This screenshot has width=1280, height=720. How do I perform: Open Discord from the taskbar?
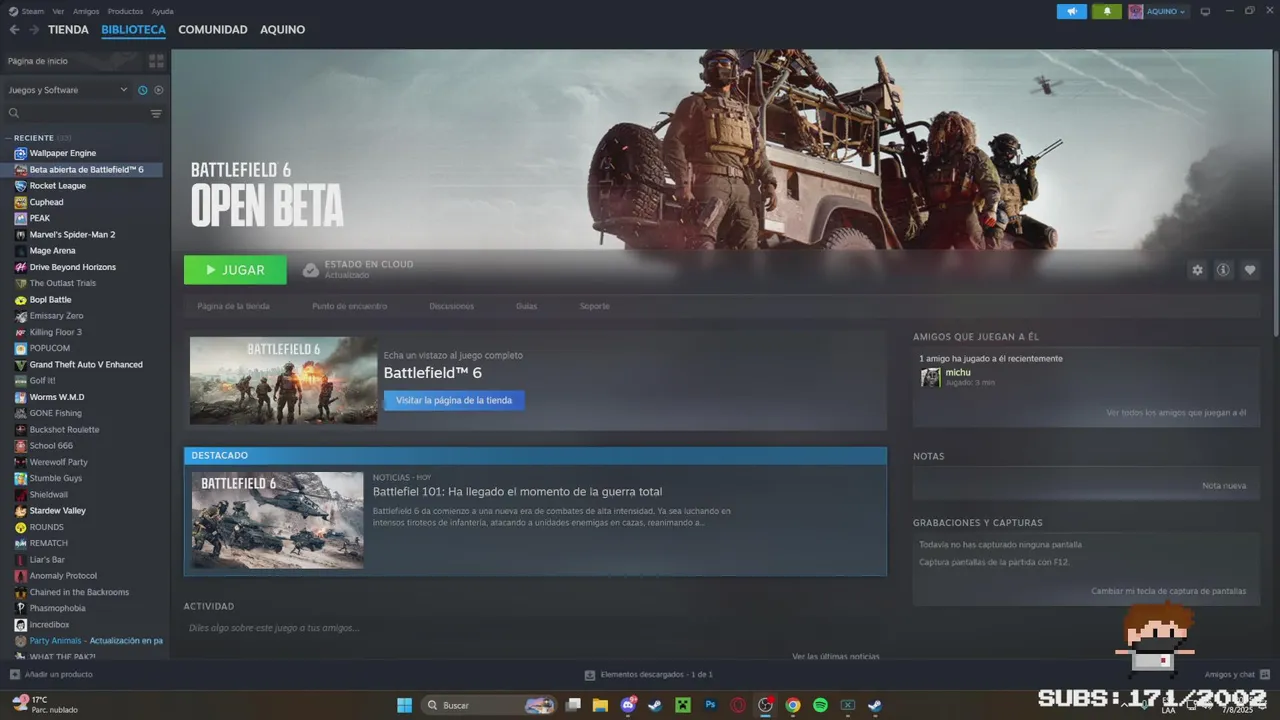pyautogui.click(x=628, y=705)
